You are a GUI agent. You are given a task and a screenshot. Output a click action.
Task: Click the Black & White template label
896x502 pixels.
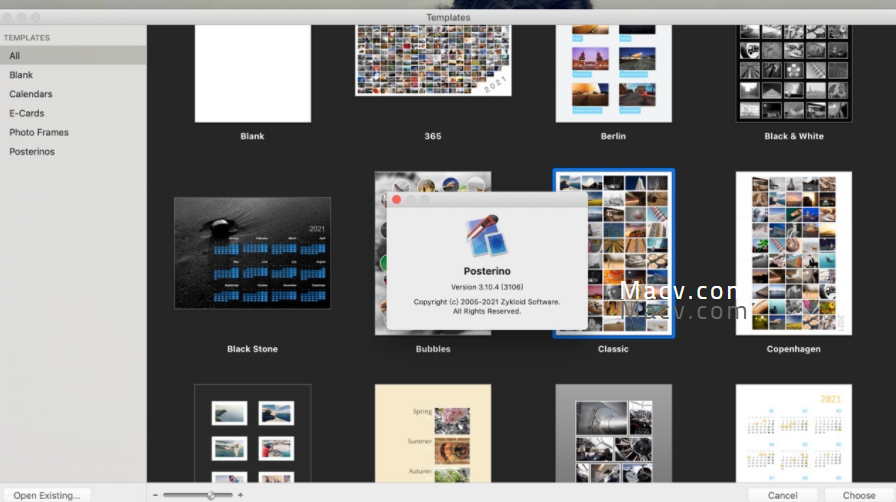coord(794,136)
